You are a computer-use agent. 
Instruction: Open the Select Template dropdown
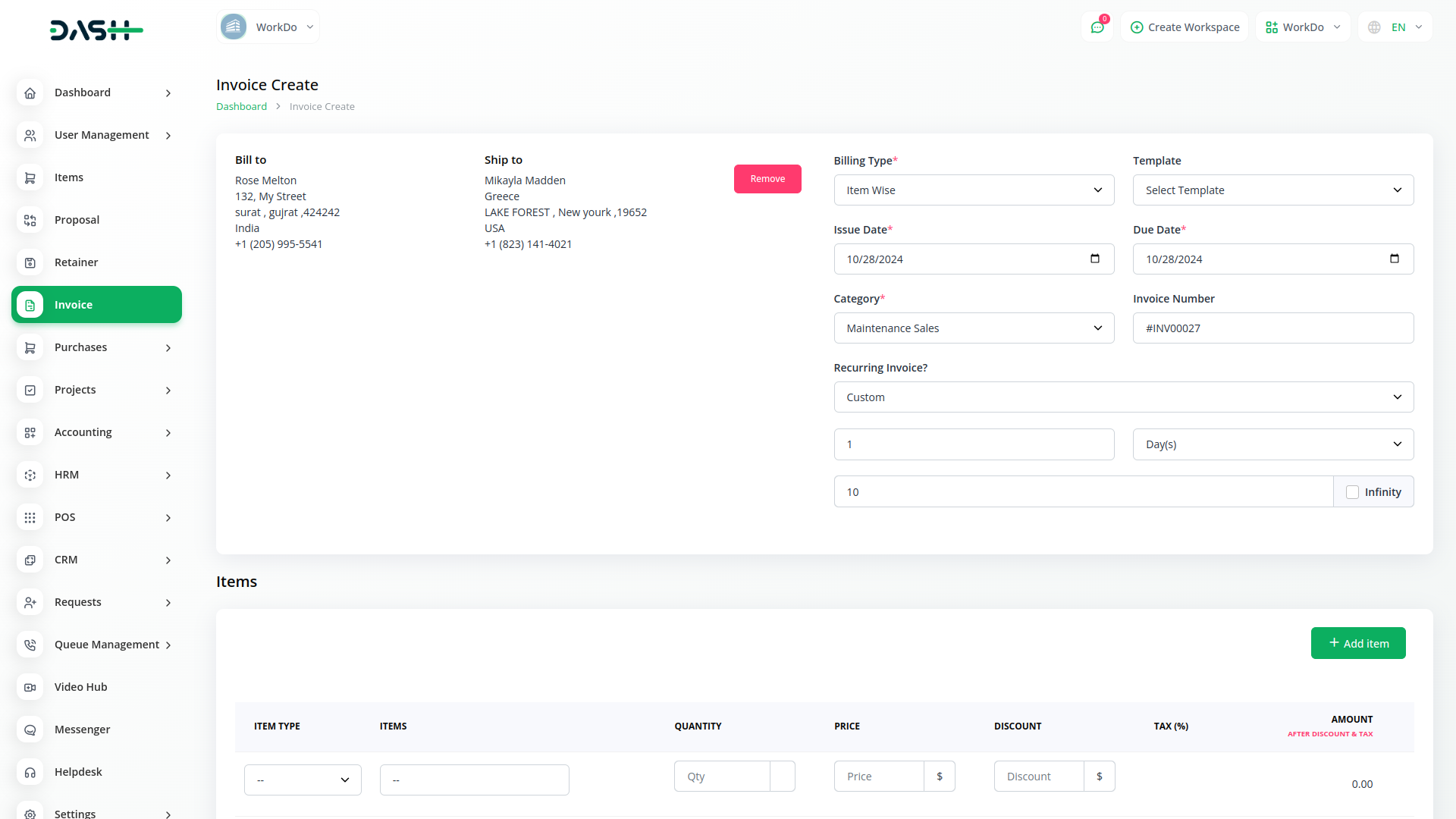tap(1272, 190)
